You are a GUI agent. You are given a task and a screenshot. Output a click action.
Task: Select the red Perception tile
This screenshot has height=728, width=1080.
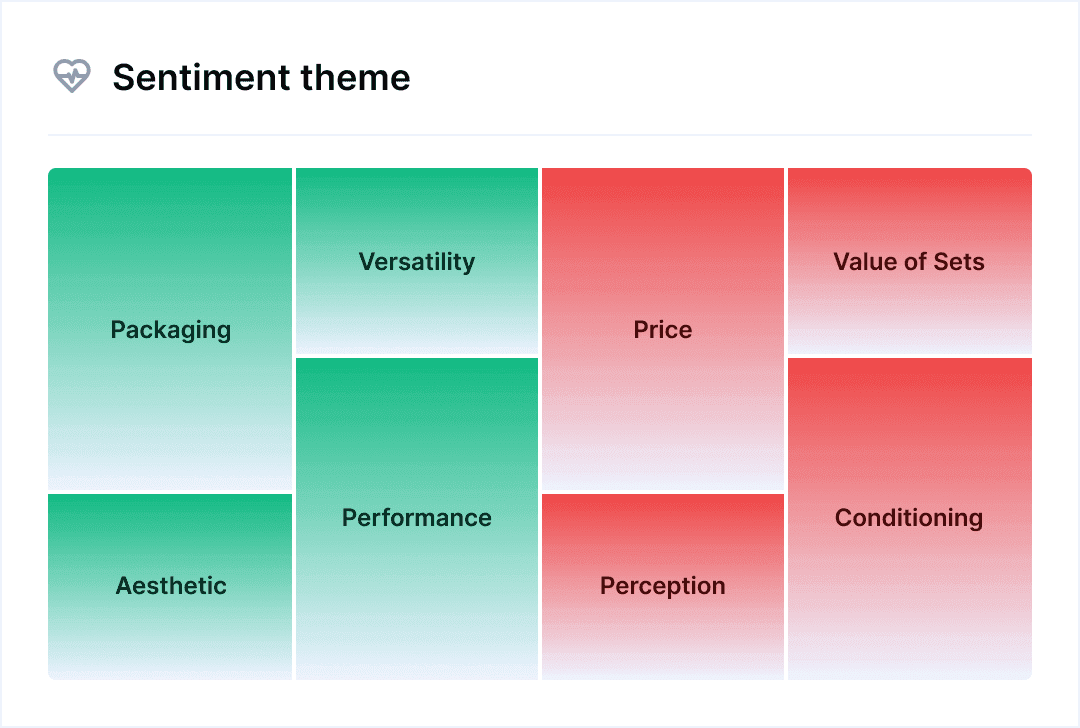663,630
